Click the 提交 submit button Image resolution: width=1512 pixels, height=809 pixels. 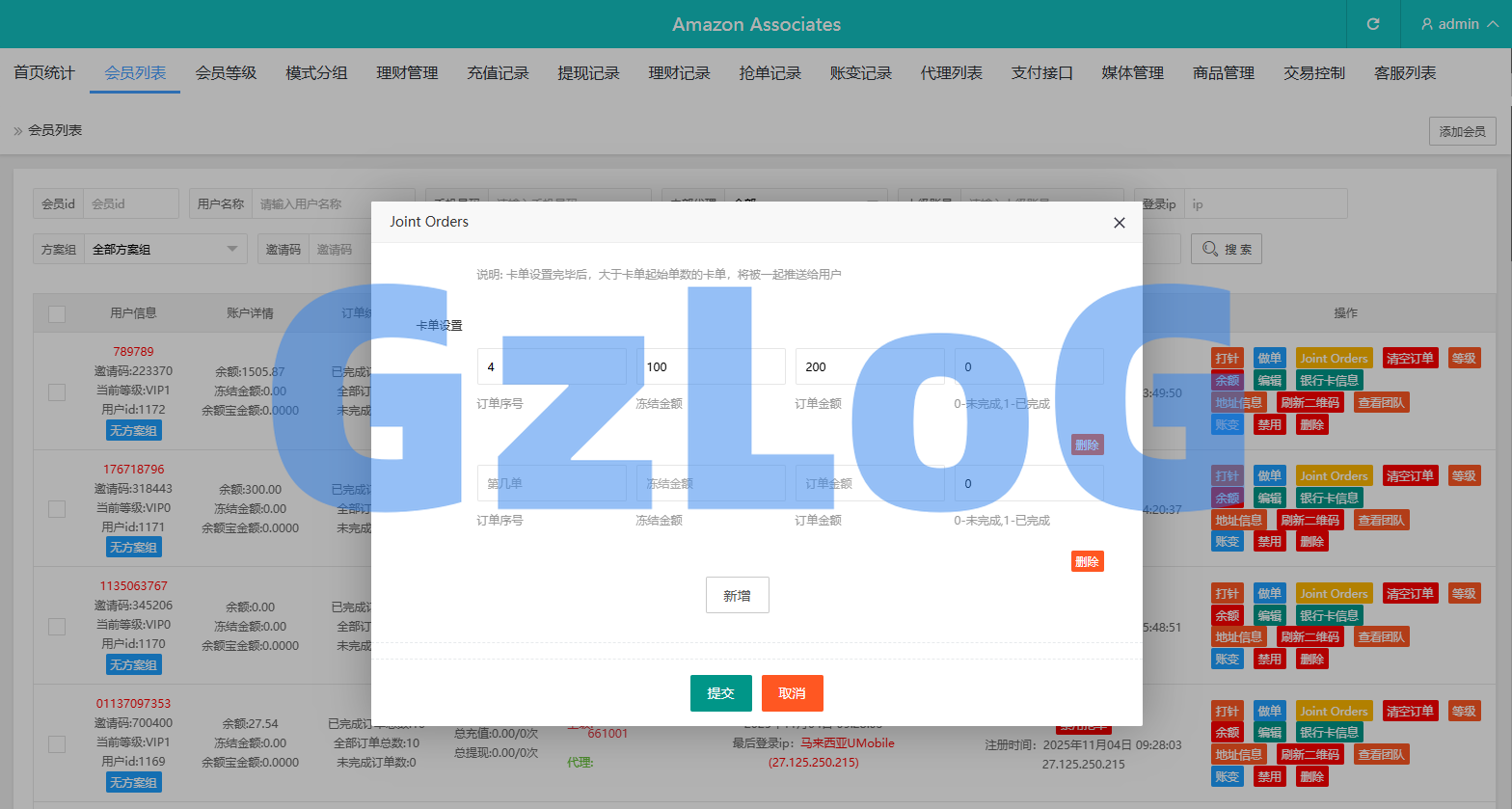[720, 693]
